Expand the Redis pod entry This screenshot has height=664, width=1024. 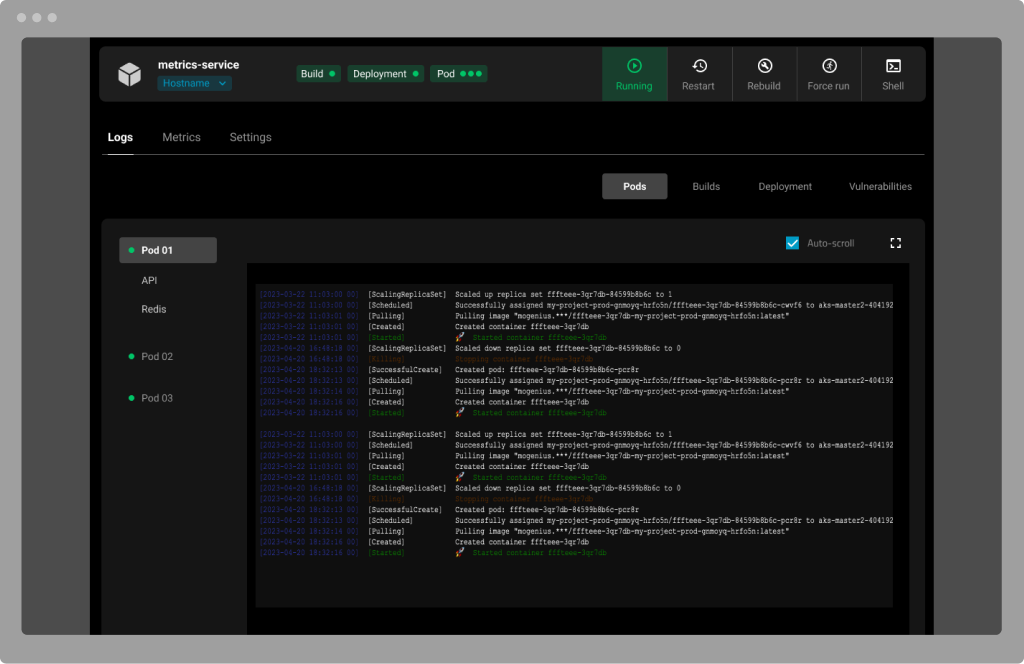(153, 309)
